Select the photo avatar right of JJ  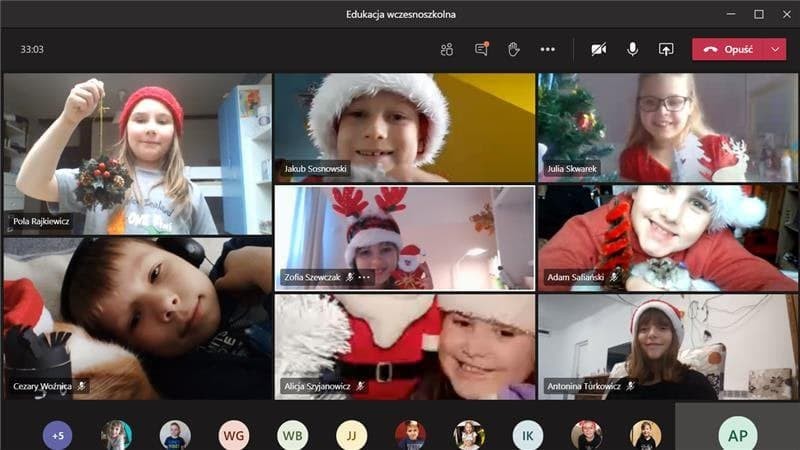click(x=410, y=435)
